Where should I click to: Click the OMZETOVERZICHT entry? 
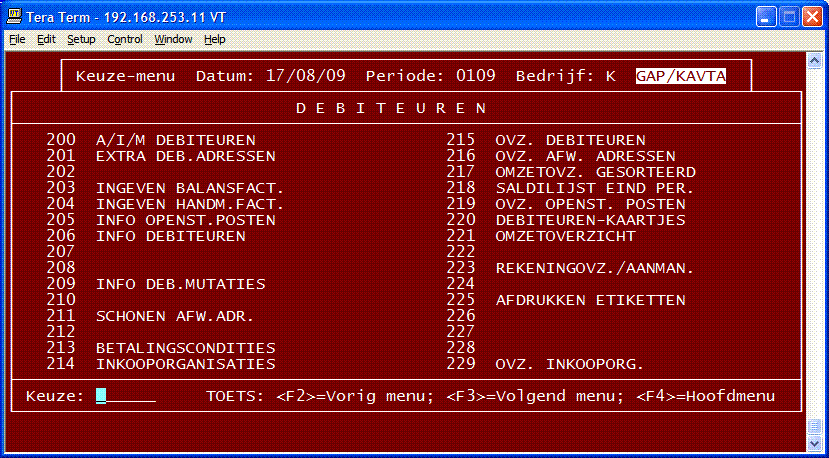565,236
